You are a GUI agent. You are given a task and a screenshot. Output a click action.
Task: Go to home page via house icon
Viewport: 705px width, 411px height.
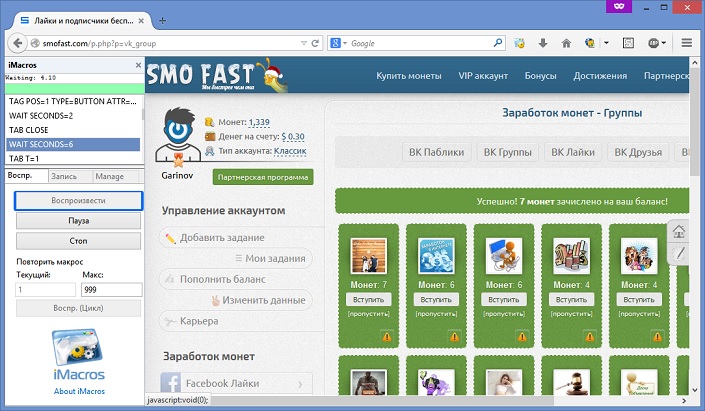[566, 43]
